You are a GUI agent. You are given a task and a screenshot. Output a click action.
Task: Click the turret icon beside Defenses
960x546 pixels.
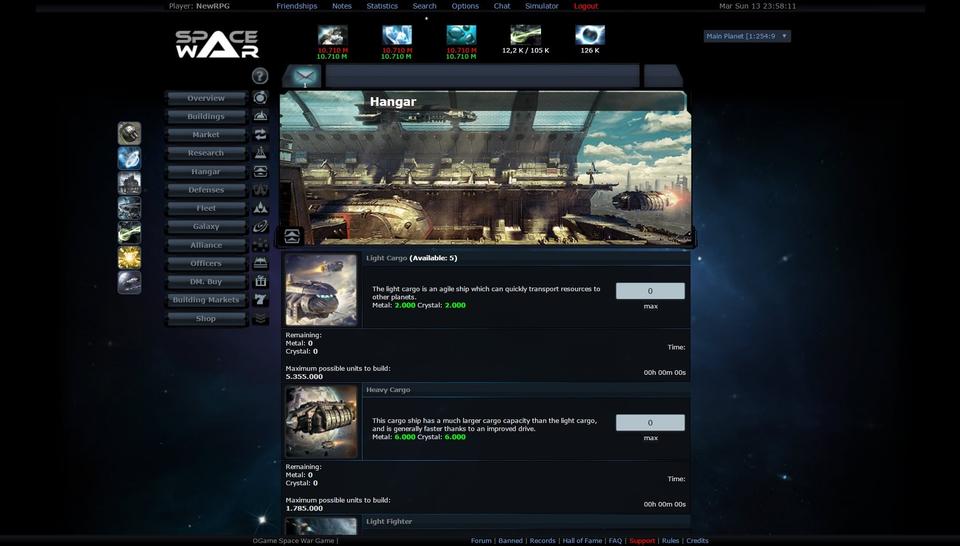tap(260, 190)
